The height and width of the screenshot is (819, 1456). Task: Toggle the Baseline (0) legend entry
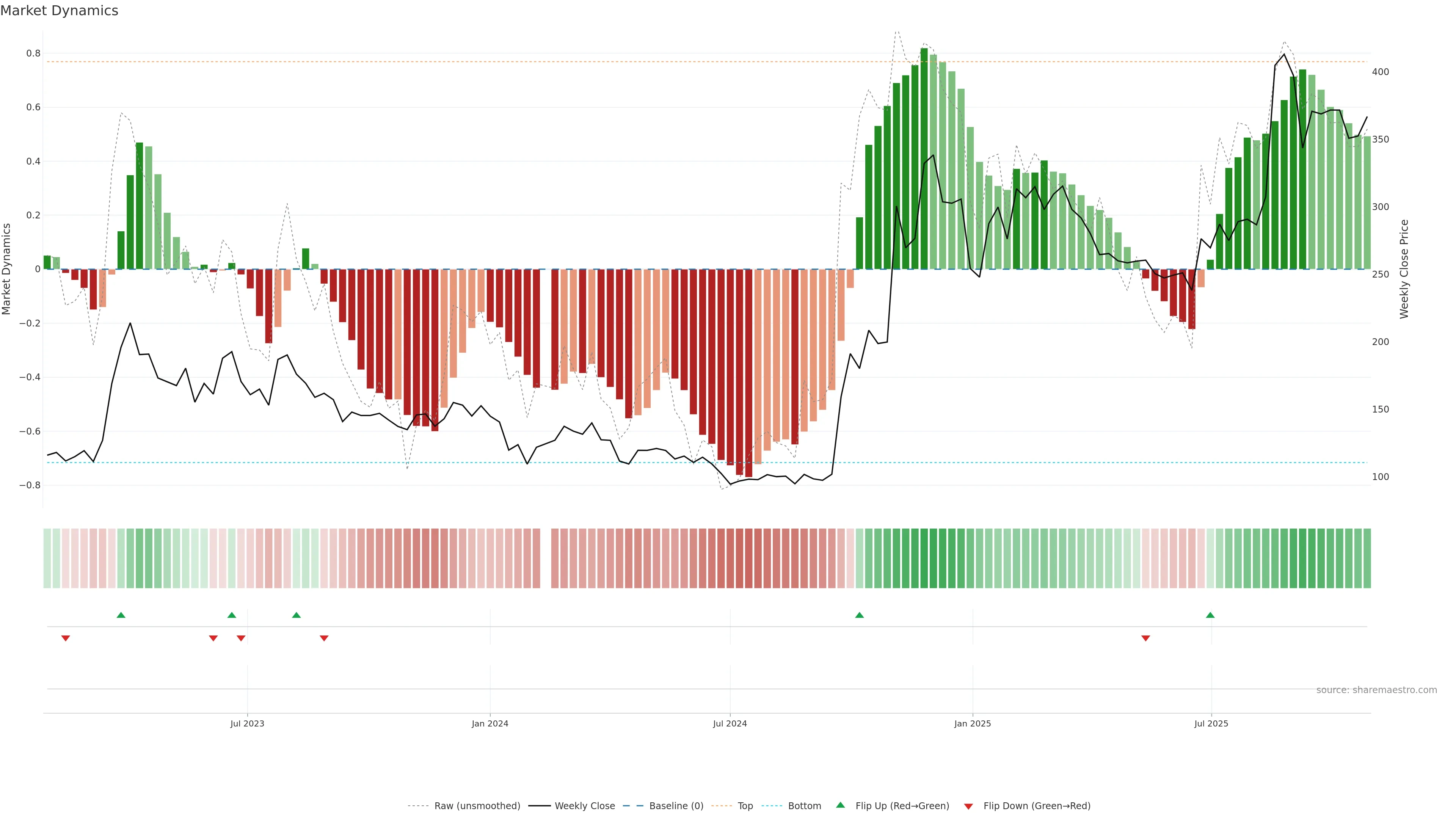[676, 806]
